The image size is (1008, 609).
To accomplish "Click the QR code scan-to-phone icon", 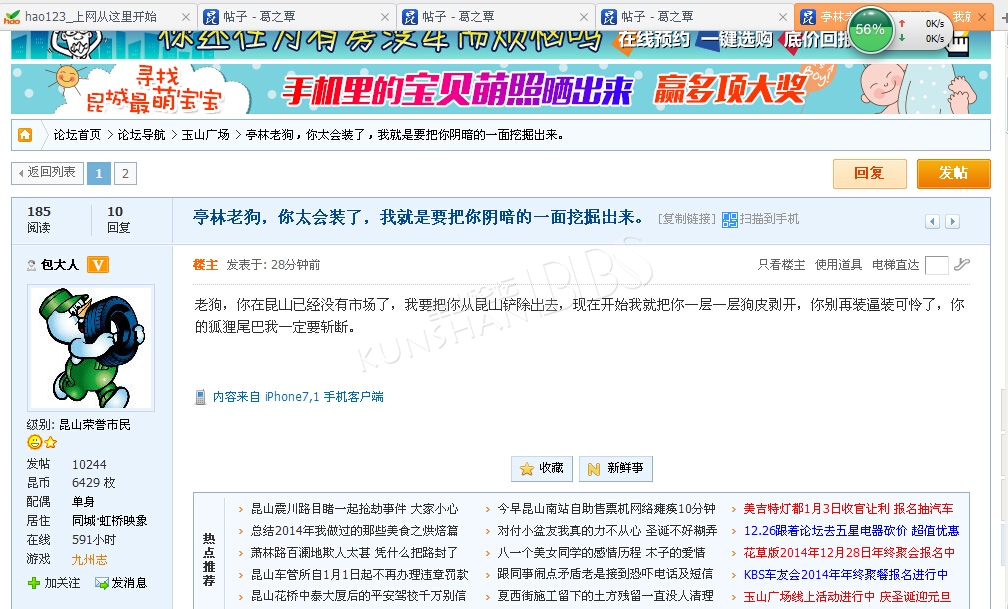I will click(730, 220).
